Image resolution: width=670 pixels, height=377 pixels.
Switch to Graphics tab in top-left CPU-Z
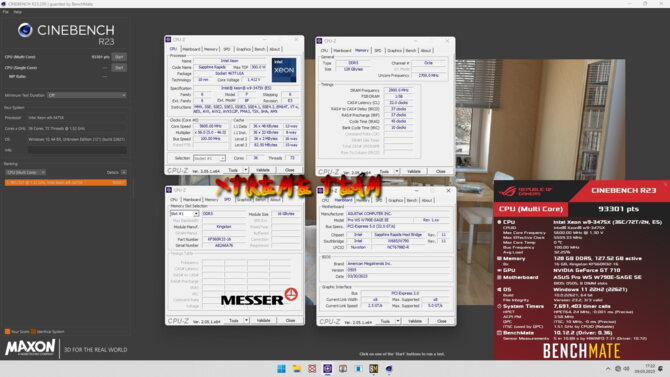tap(243, 49)
